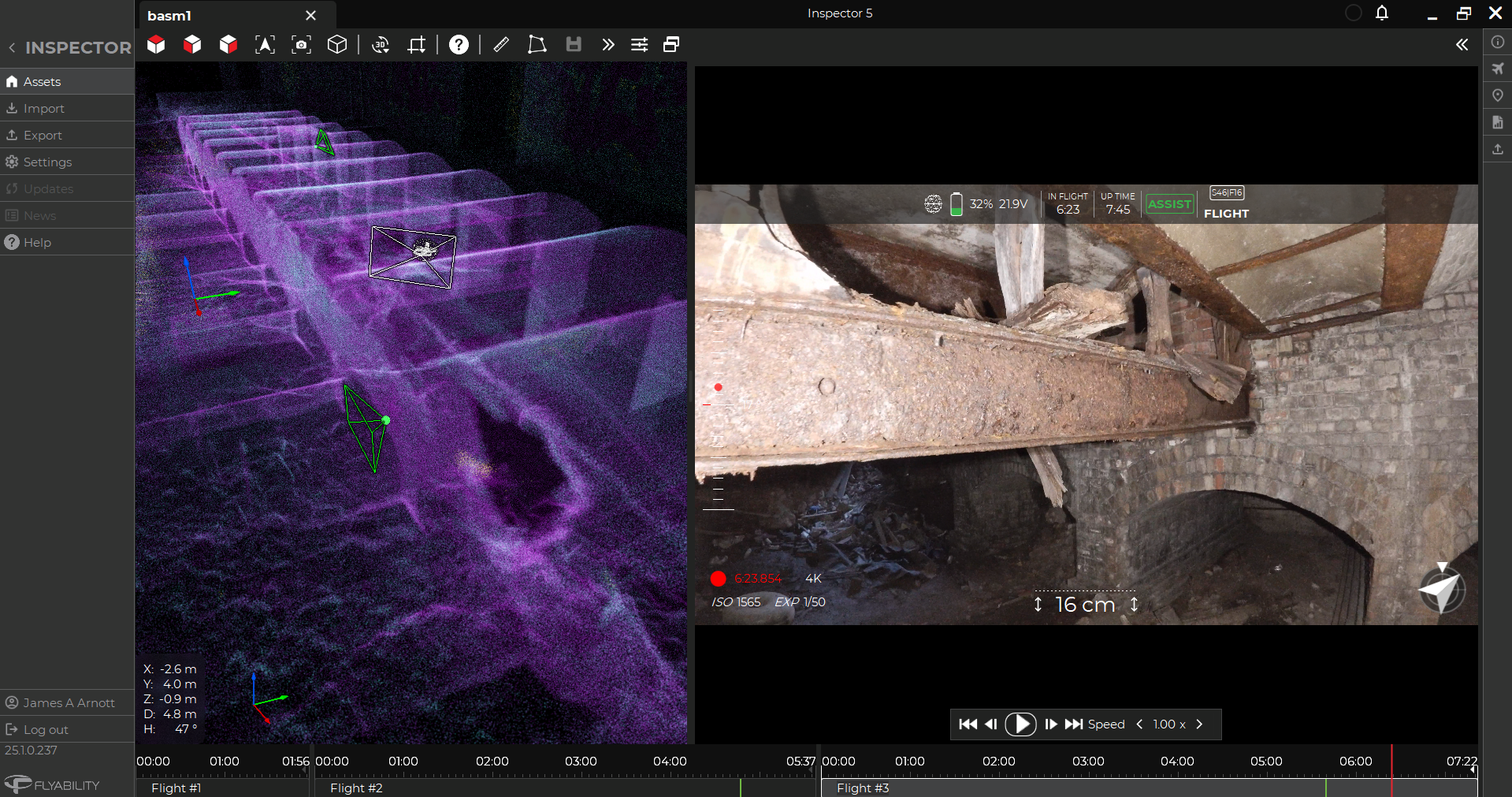
Task: Click the Flight #2 timeline track
Action: point(520,788)
